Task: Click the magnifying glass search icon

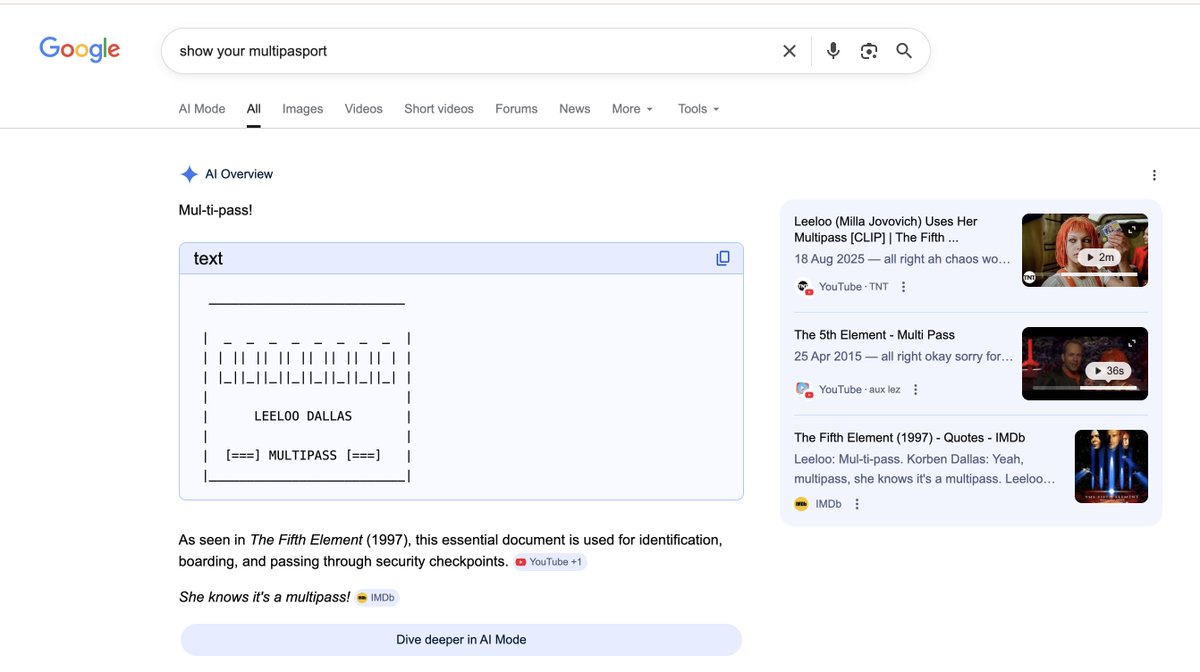Action: click(904, 51)
